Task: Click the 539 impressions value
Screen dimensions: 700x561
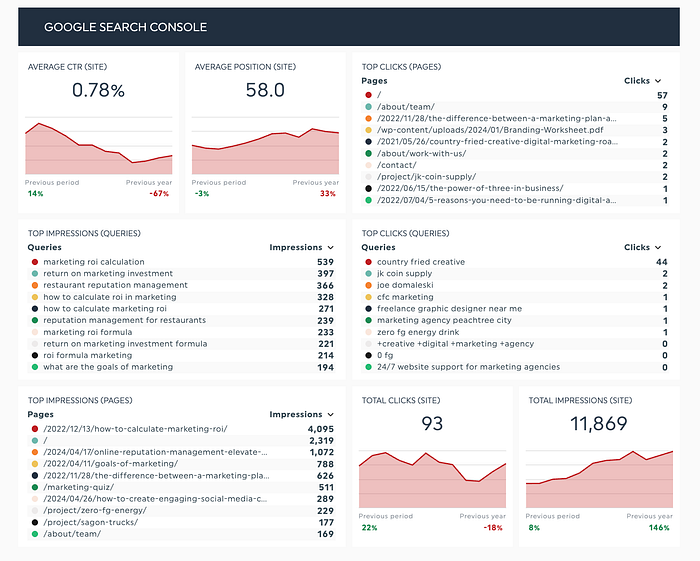Action: tap(325, 262)
